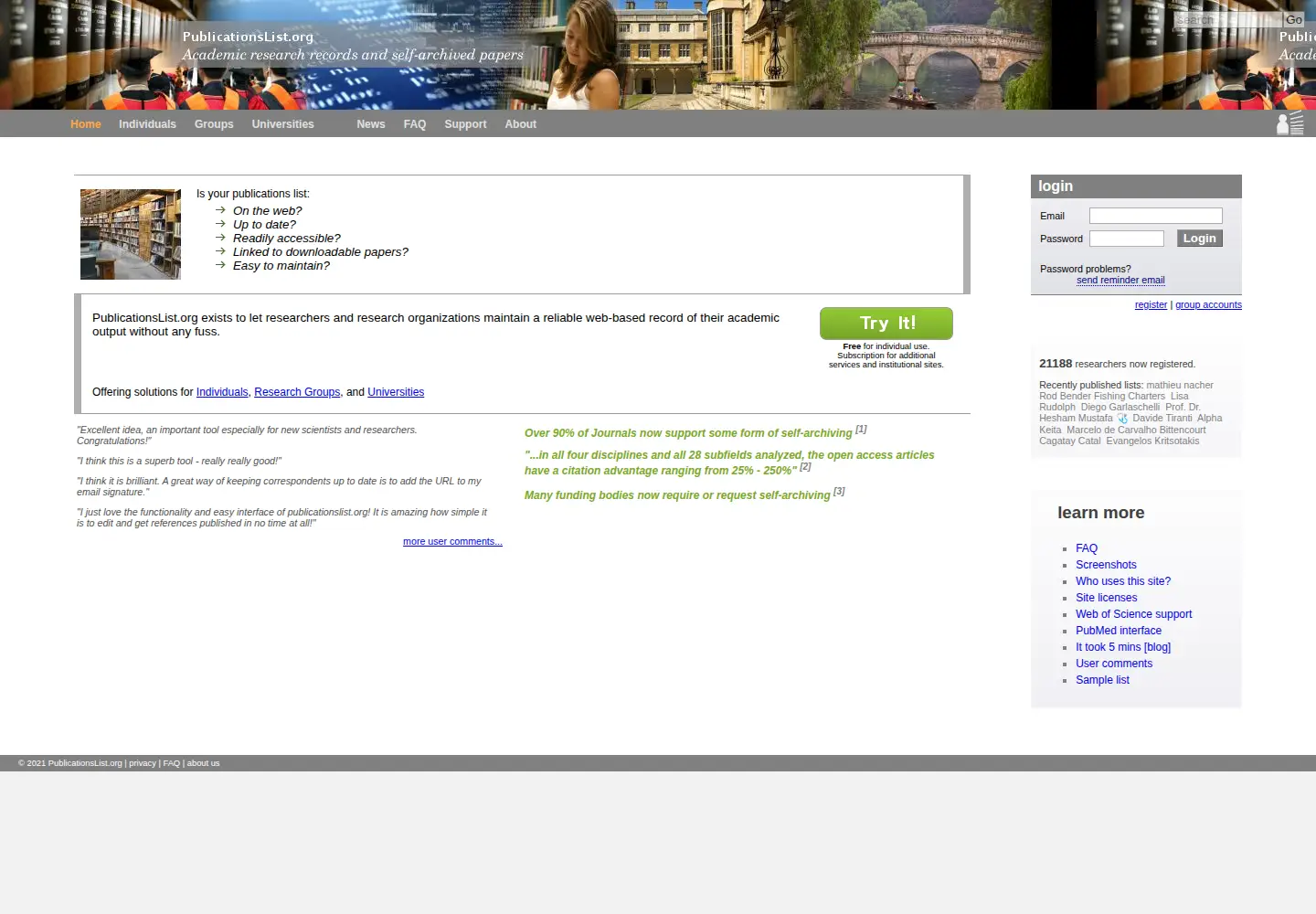Click the top search field
The height and width of the screenshot is (914, 1316).
pyautogui.click(x=1228, y=19)
